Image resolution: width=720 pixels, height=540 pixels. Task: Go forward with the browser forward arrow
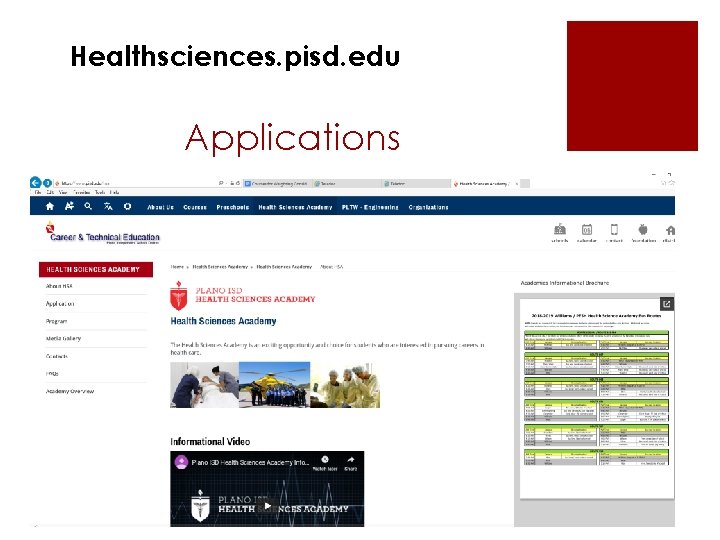[x=47, y=183]
